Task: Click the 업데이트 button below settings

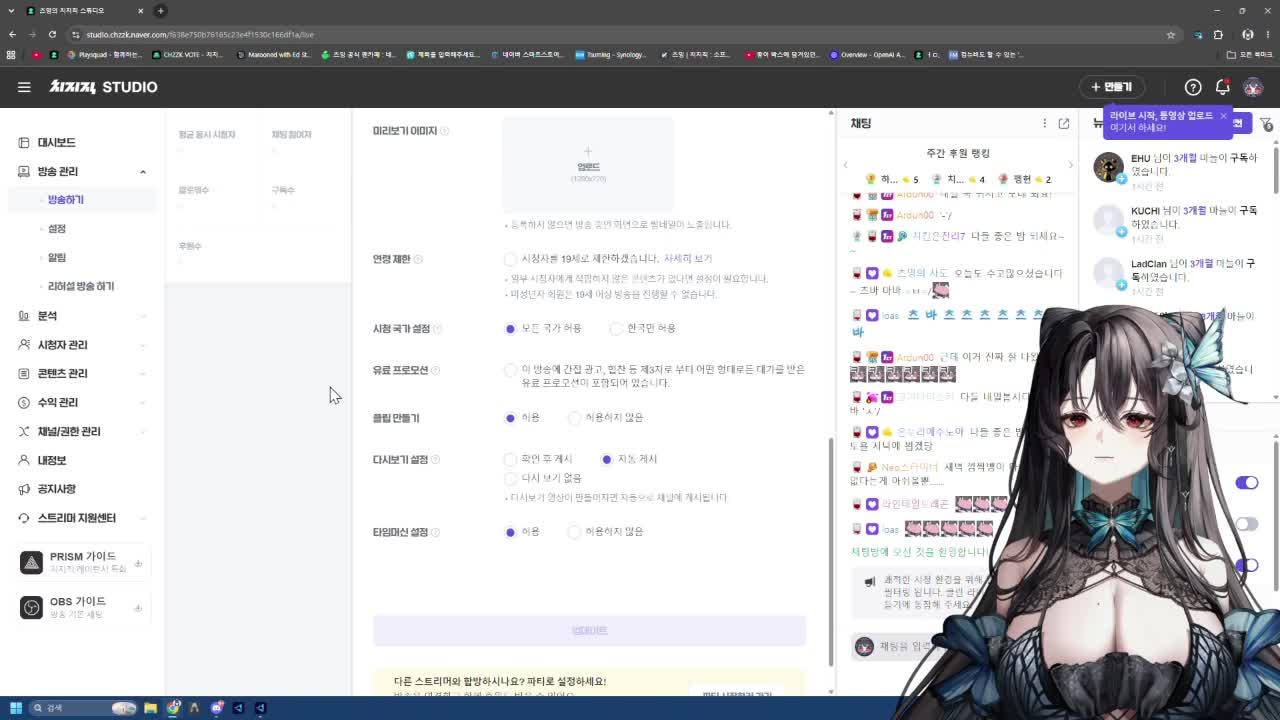Action: [x=589, y=630]
